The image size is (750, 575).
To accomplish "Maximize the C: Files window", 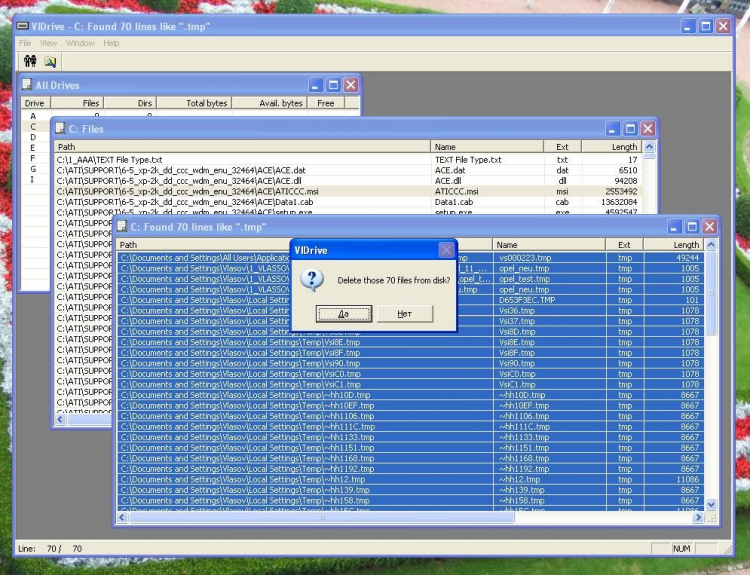I will (x=630, y=129).
